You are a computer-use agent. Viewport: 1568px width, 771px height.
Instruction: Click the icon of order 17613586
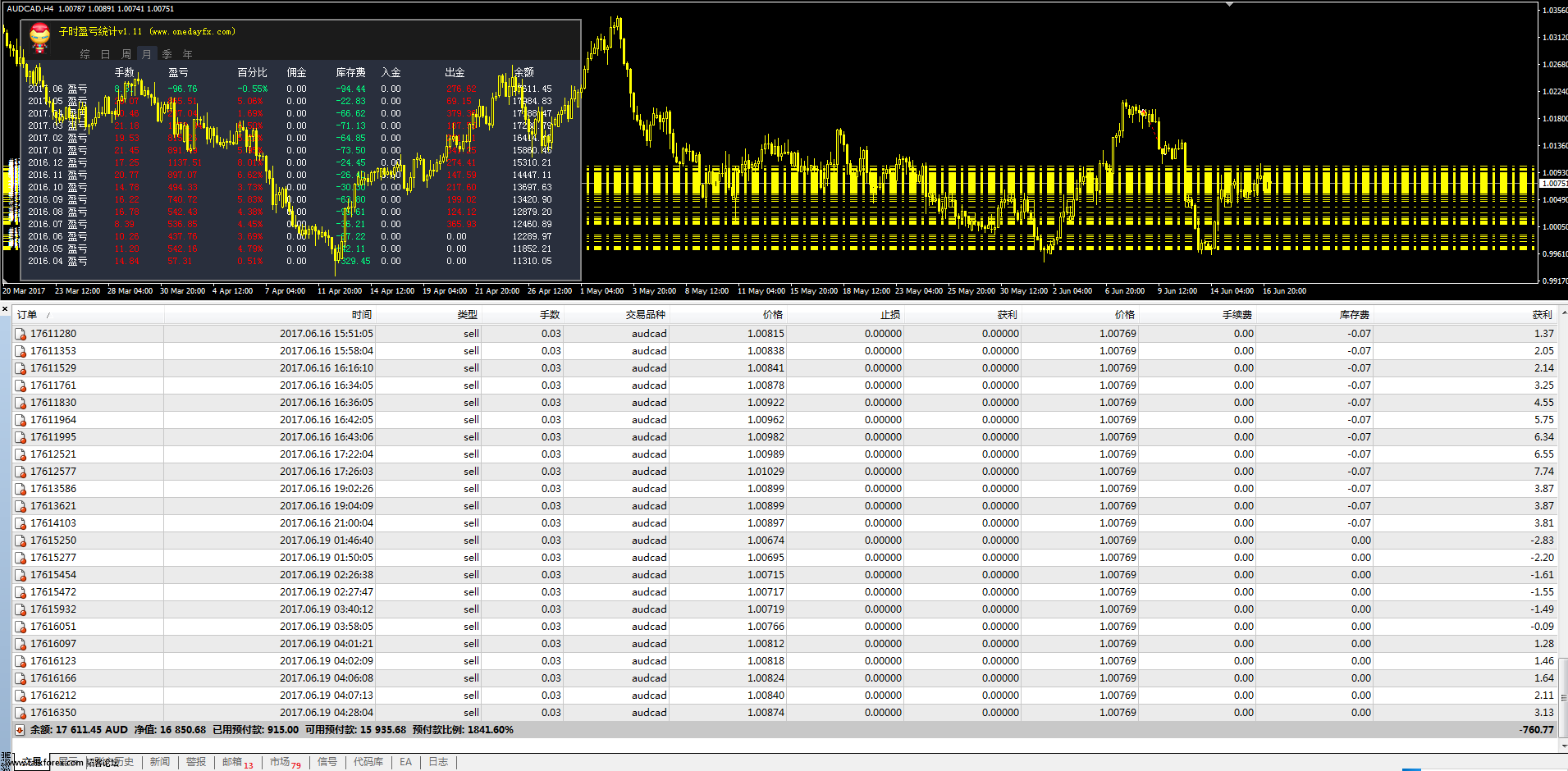21,489
